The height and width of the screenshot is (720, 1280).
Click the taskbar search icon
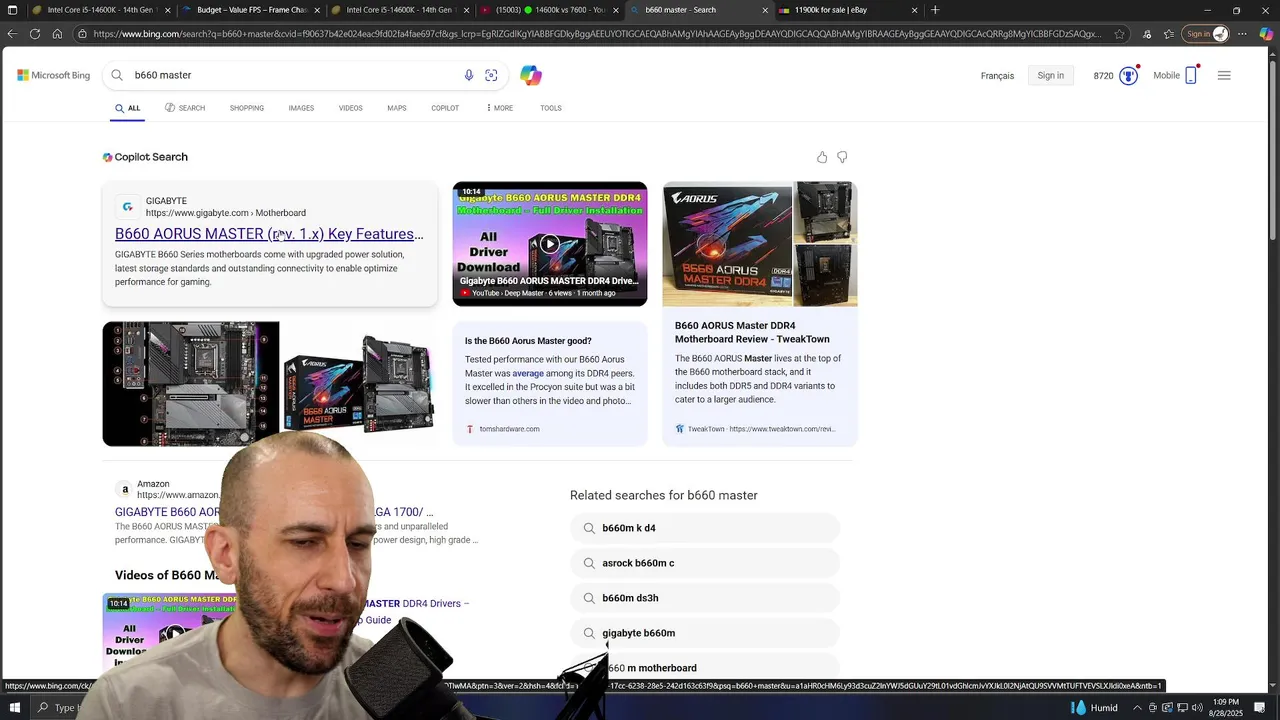pos(43,708)
